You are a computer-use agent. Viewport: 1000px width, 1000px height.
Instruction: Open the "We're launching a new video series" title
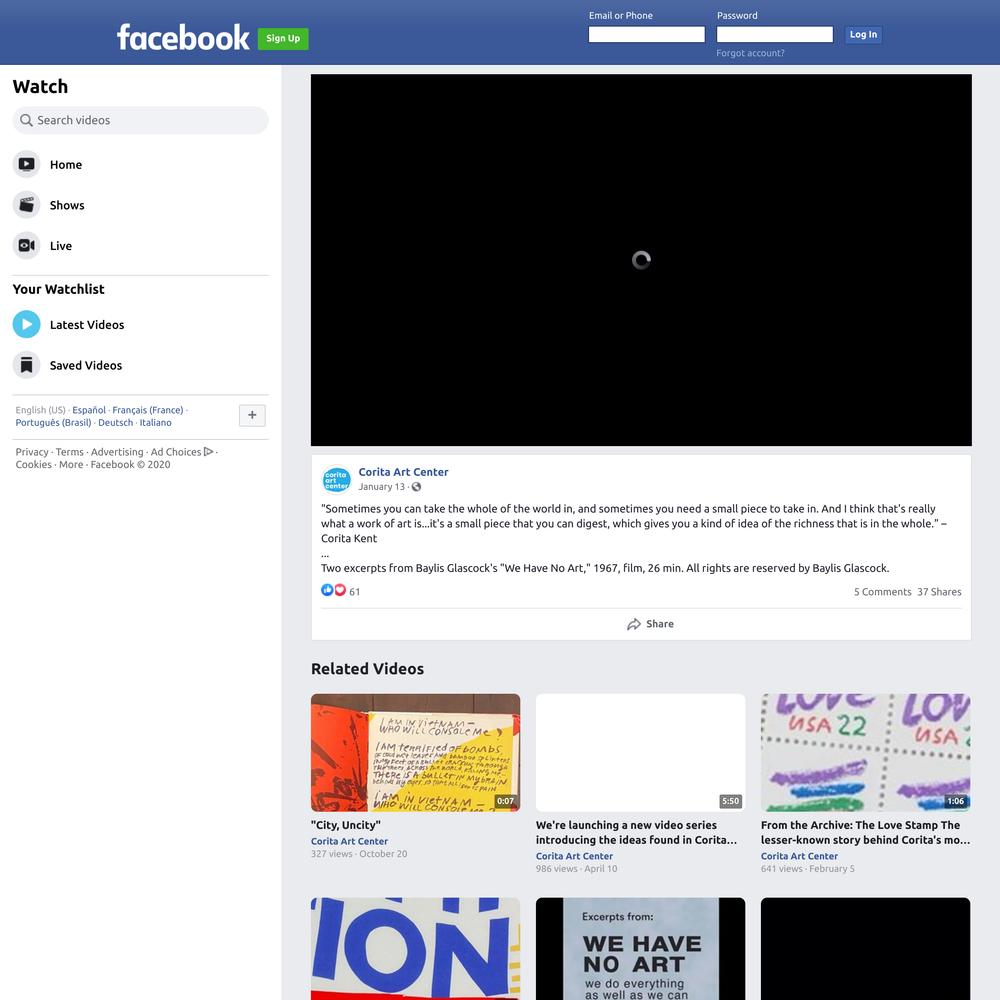click(636, 832)
